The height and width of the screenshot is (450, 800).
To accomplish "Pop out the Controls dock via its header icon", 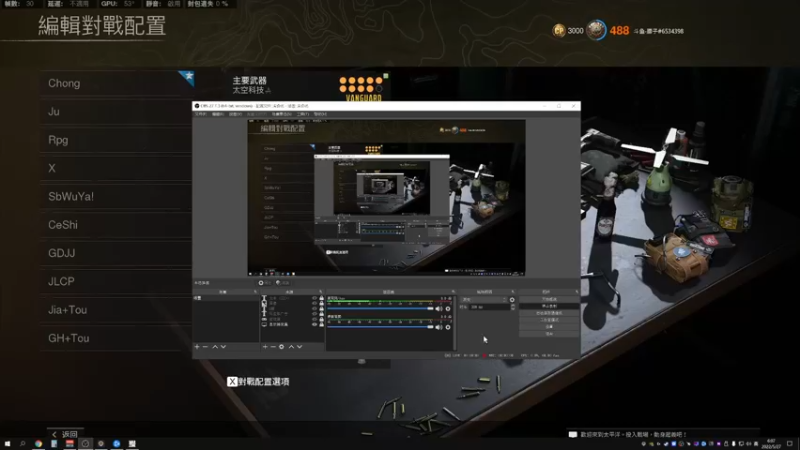I will click(577, 292).
